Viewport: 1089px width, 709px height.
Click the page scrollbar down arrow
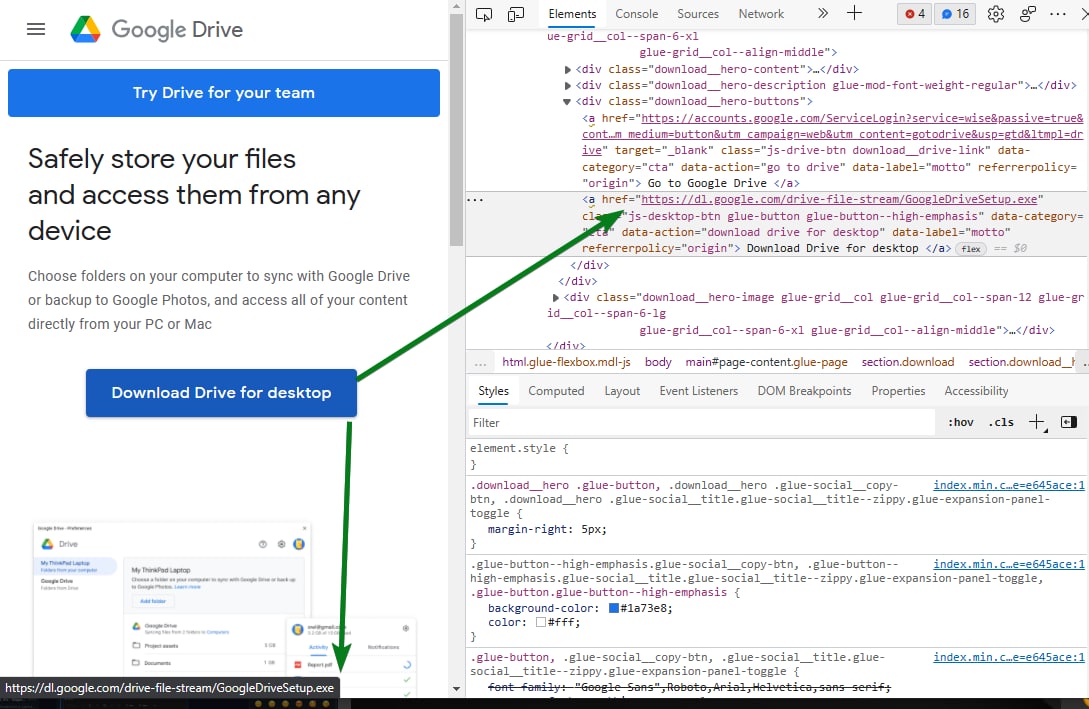point(456,689)
